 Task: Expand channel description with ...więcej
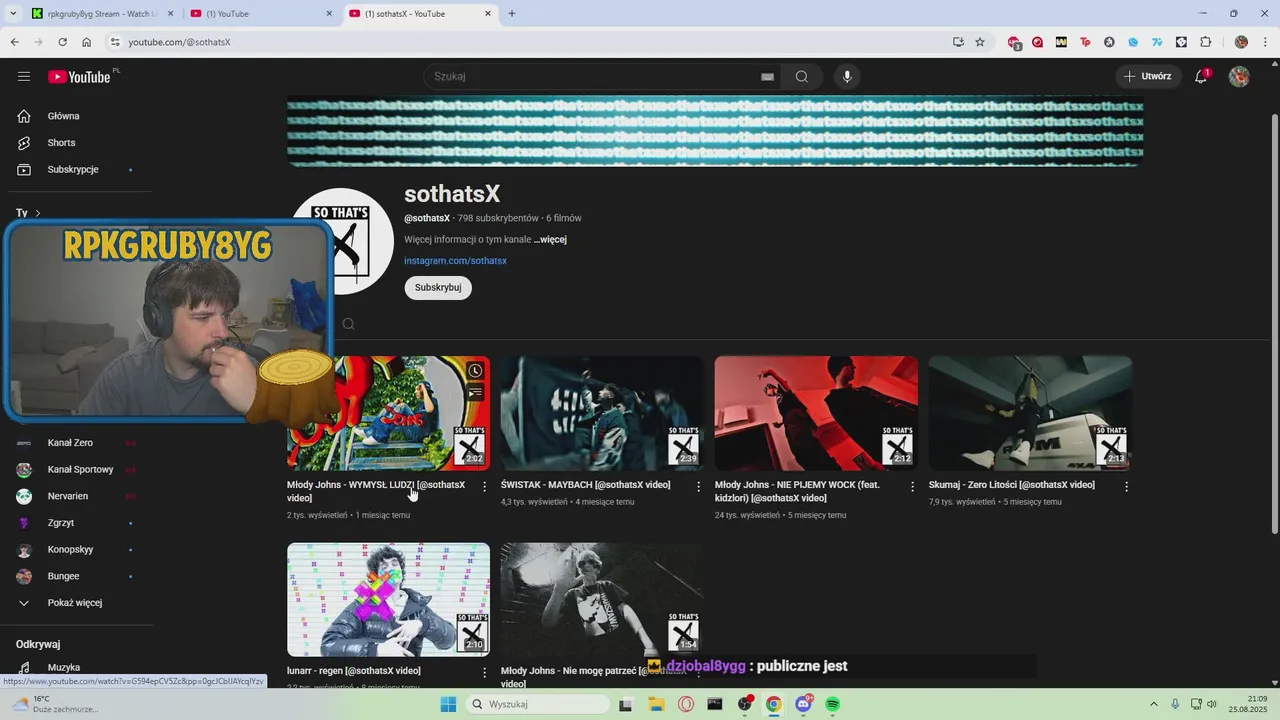pos(550,240)
